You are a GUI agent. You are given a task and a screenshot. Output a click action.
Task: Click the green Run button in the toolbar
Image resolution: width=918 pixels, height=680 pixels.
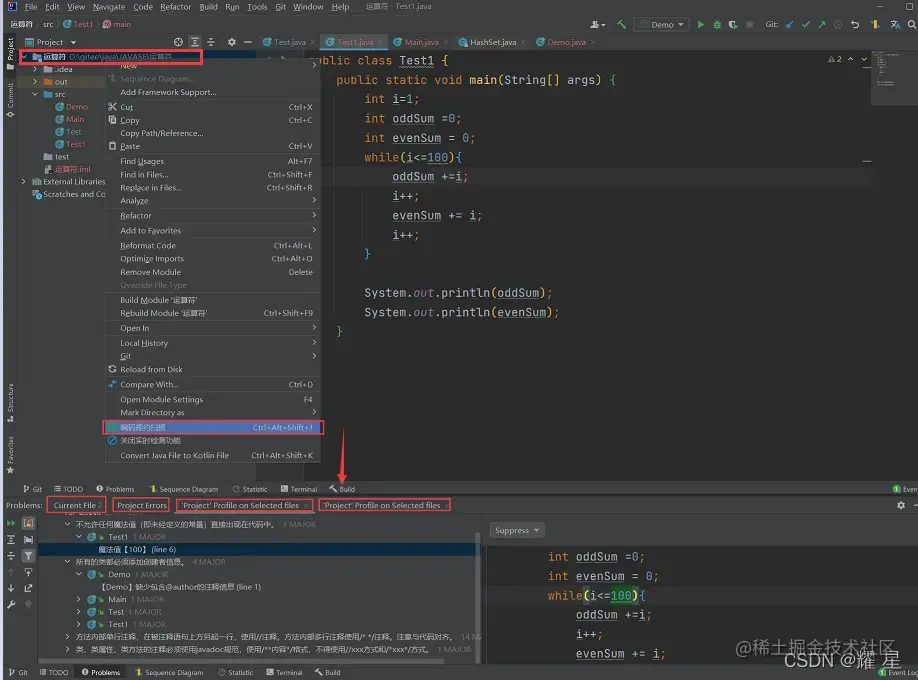700,25
